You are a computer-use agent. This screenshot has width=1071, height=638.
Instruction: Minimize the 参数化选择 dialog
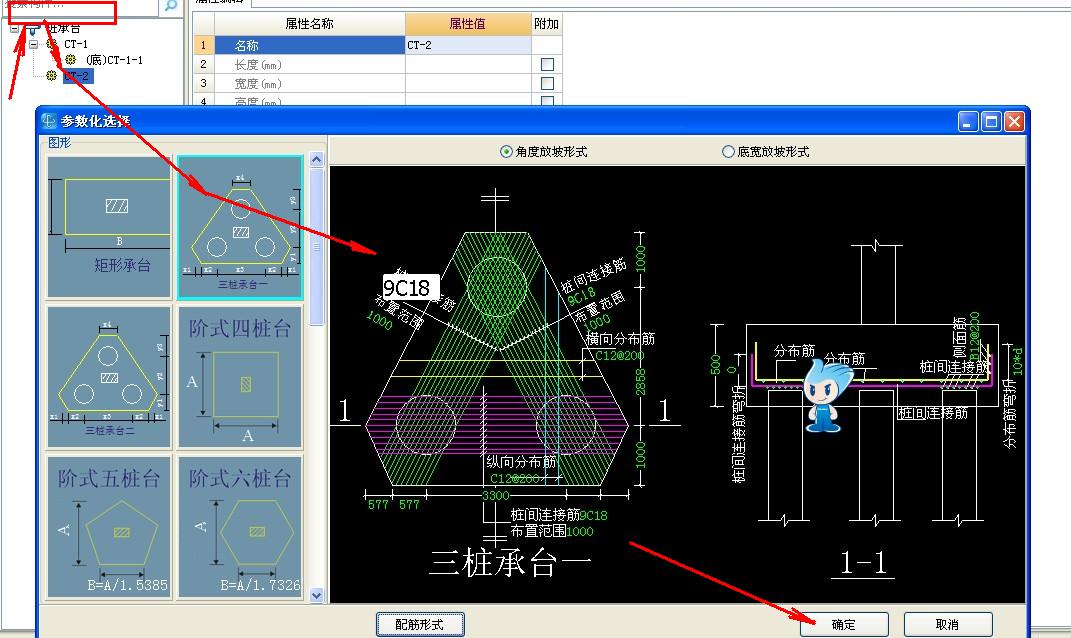969,122
